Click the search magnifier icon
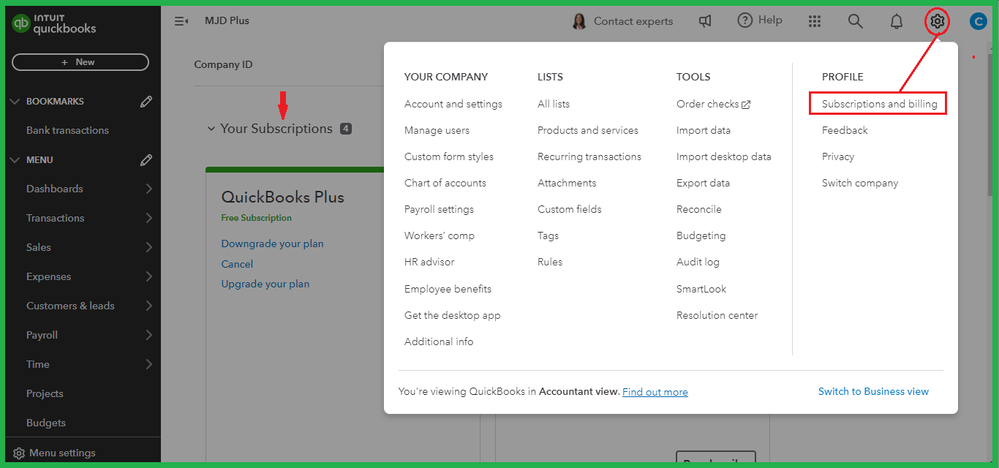The width and height of the screenshot is (999, 468). coord(855,20)
